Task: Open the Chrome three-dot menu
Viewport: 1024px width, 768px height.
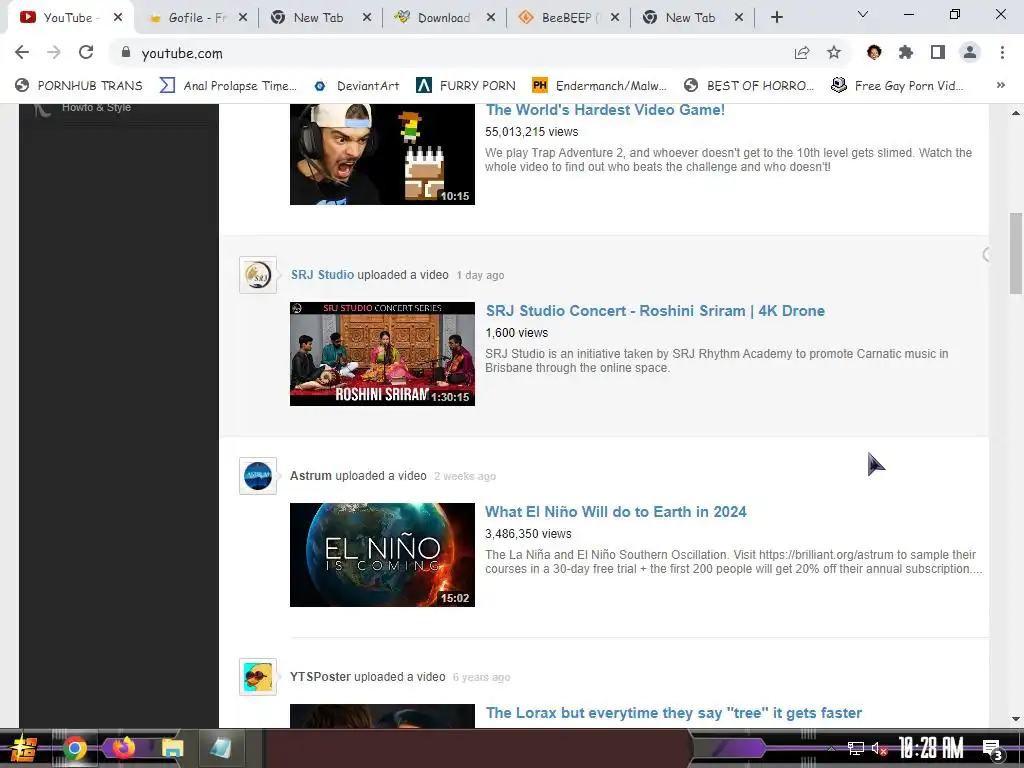Action: (x=1002, y=52)
